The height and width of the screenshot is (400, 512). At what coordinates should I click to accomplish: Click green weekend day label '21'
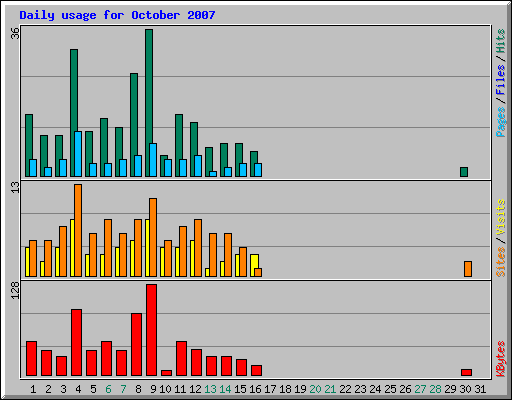click(330, 389)
